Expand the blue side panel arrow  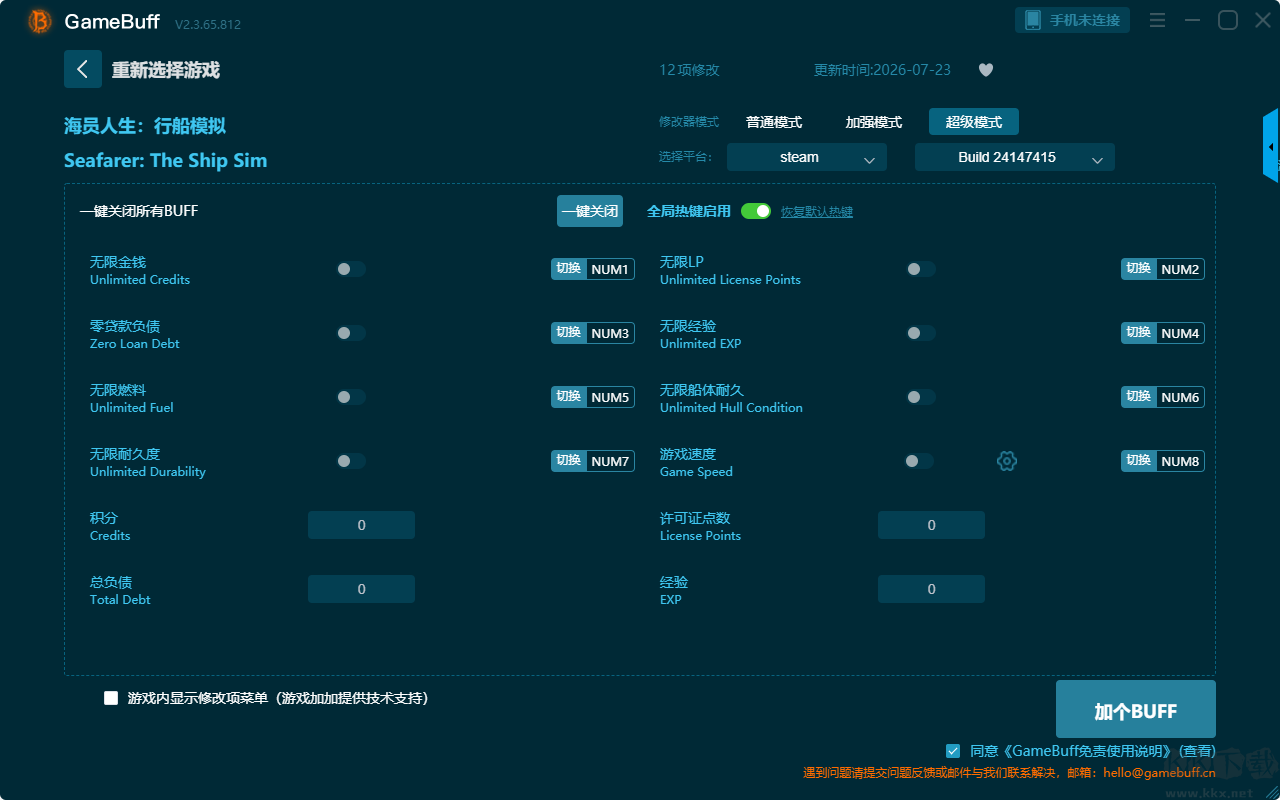(1271, 147)
